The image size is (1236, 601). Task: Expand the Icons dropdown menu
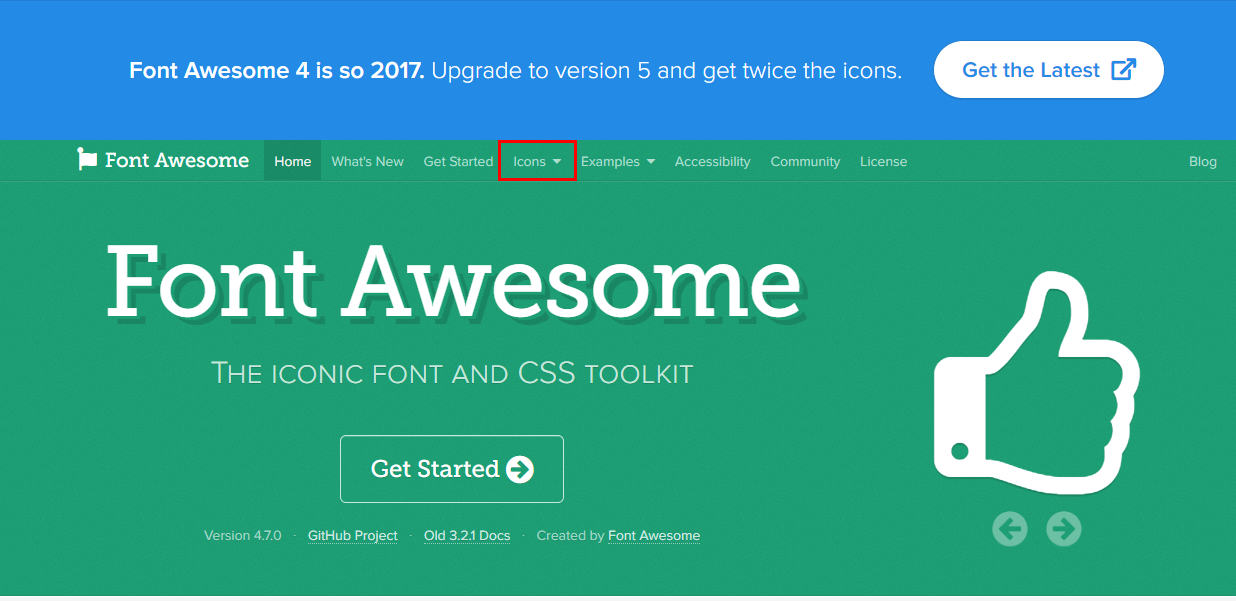tap(537, 161)
